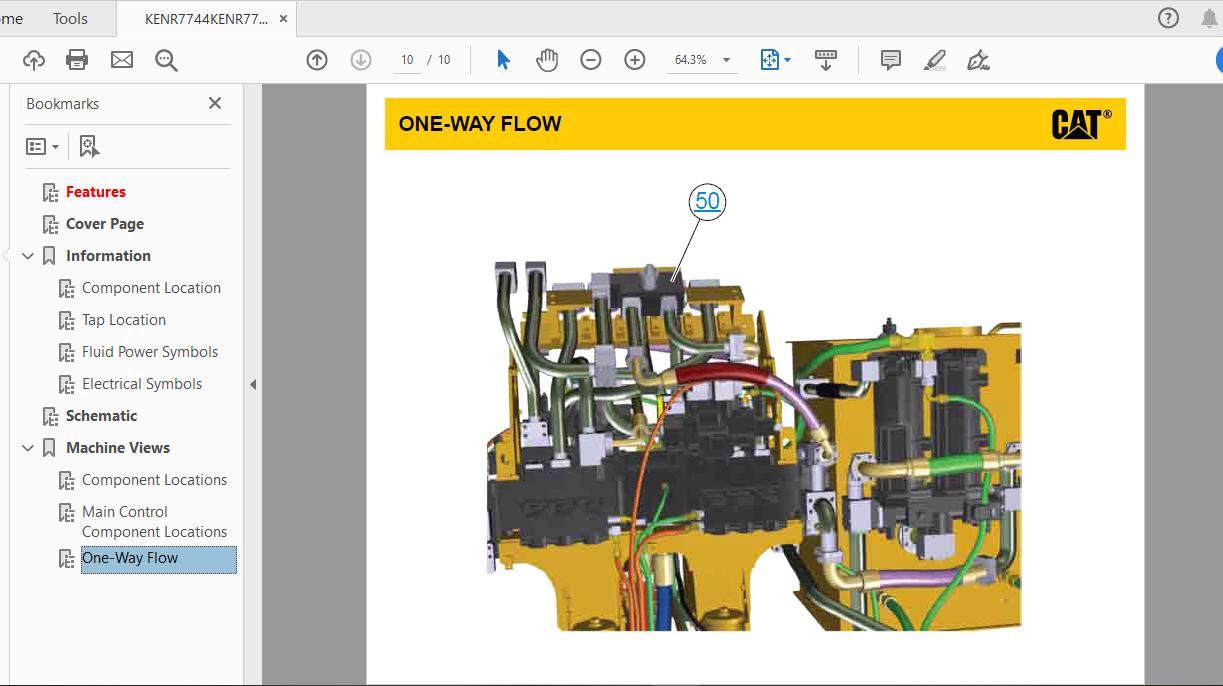The width and height of the screenshot is (1223, 686).
Task: Switch to the Tools tab
Action: pyautogui.click(x=69, y=17)
